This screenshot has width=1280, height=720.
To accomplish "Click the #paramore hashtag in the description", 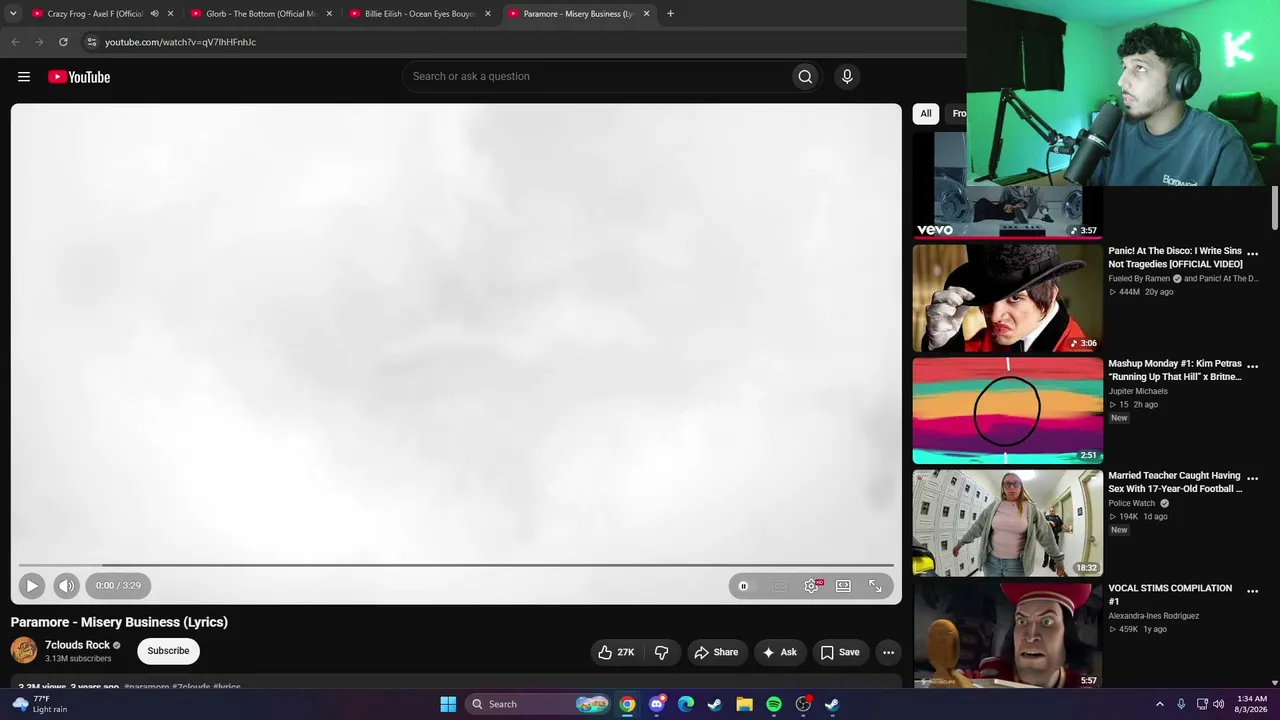I will click(x=147, y=687).
